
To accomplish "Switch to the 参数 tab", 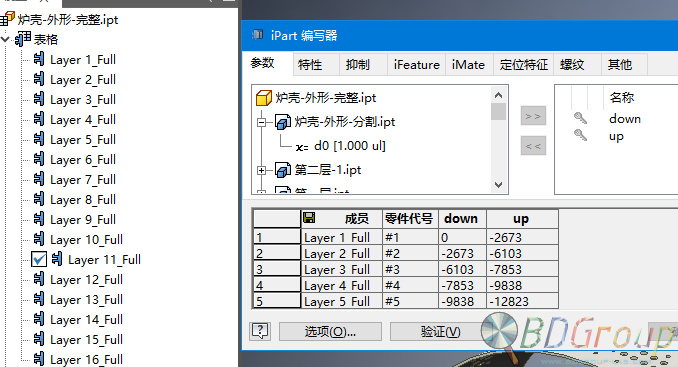I will click(x=262, y=64).
